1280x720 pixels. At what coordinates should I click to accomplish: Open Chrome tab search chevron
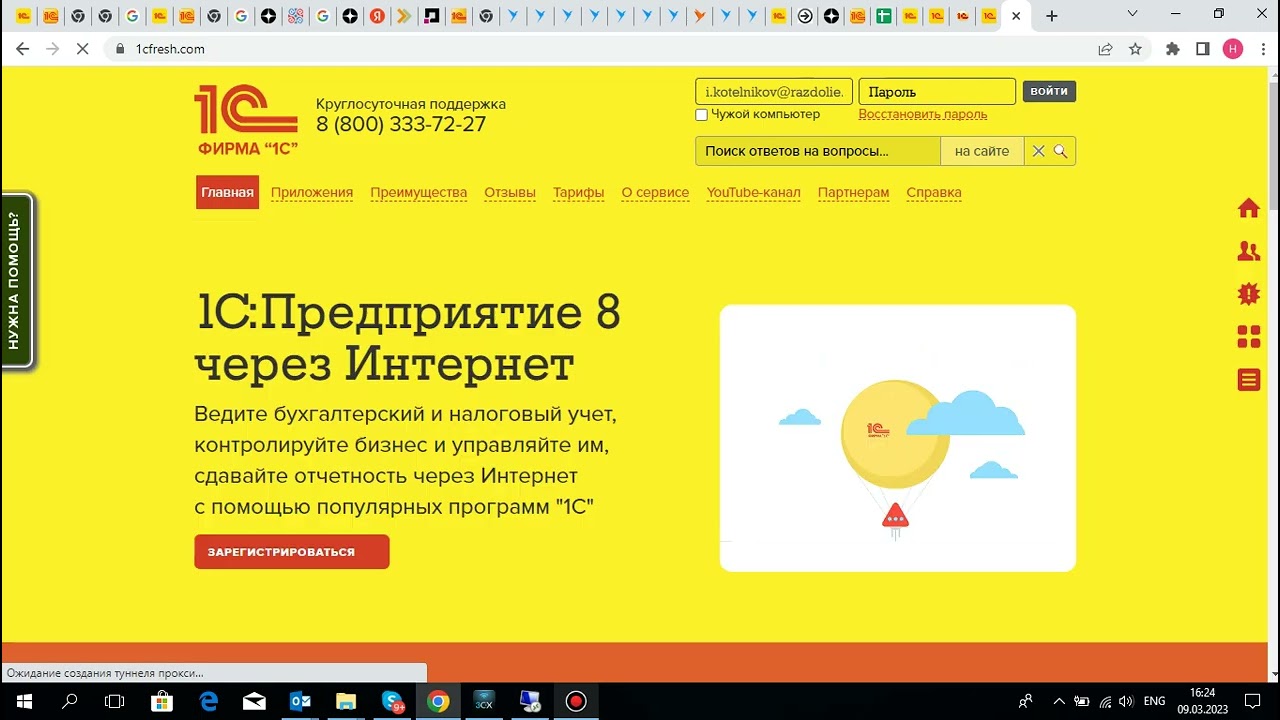(x=1132, y=15)
